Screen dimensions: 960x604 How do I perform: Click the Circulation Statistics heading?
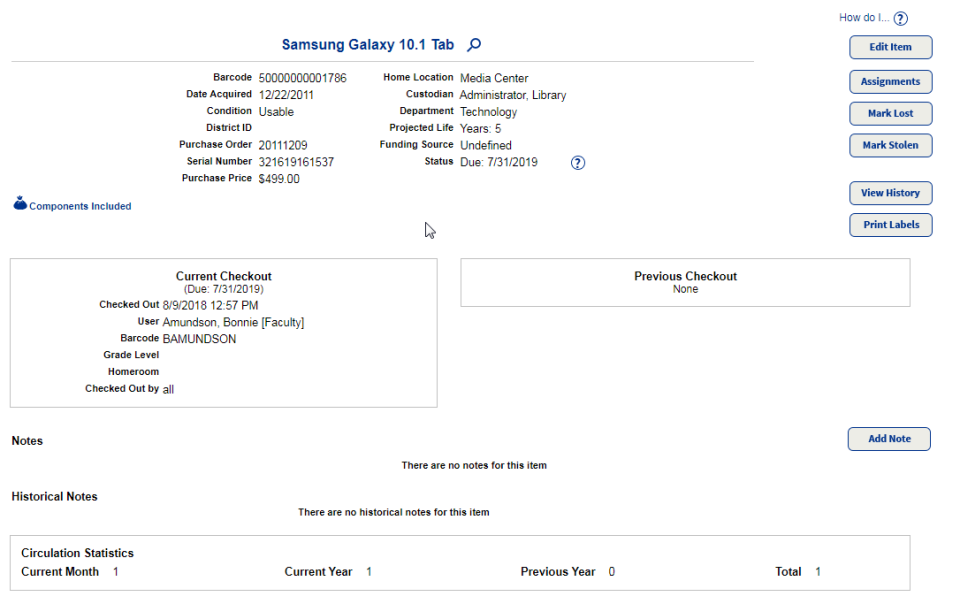pos(77,553)
